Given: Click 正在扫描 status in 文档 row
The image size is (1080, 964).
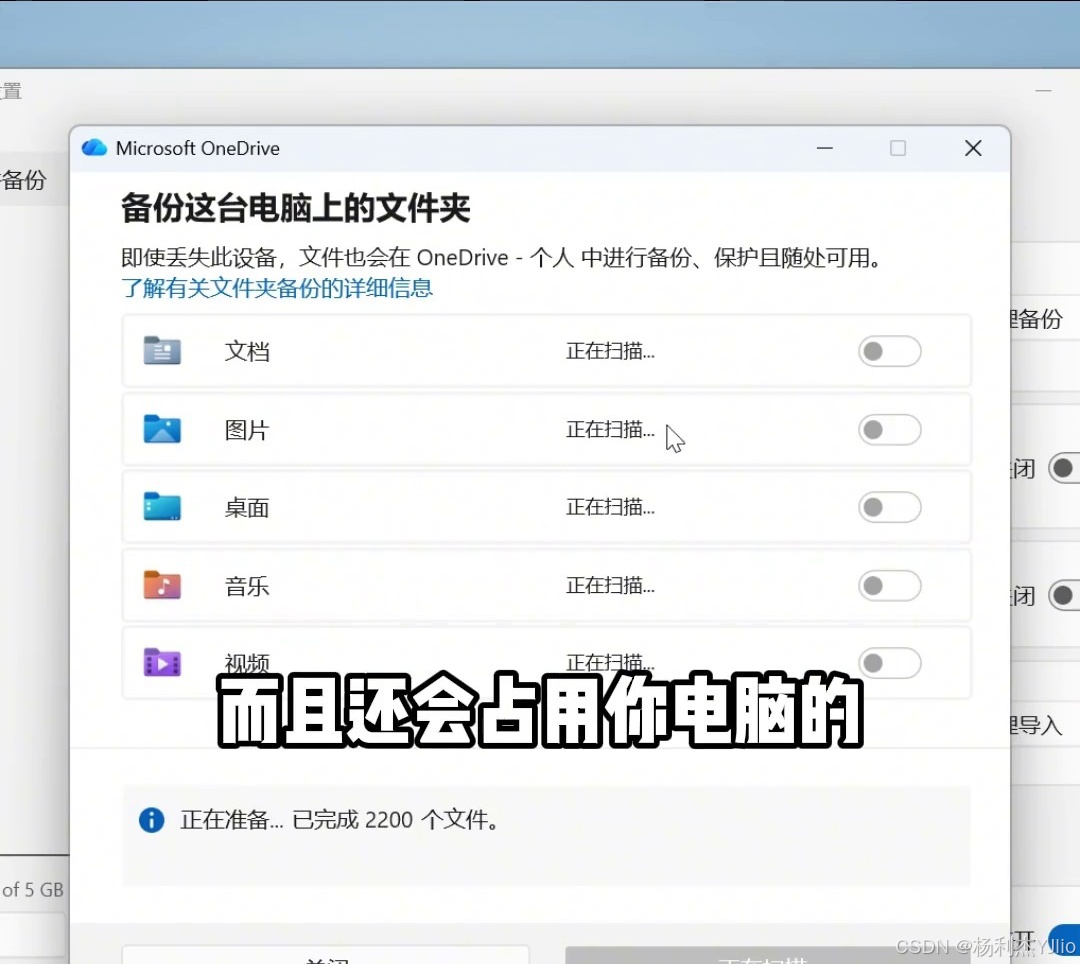Looking at the screenshot, I should (x=610, y=351).
